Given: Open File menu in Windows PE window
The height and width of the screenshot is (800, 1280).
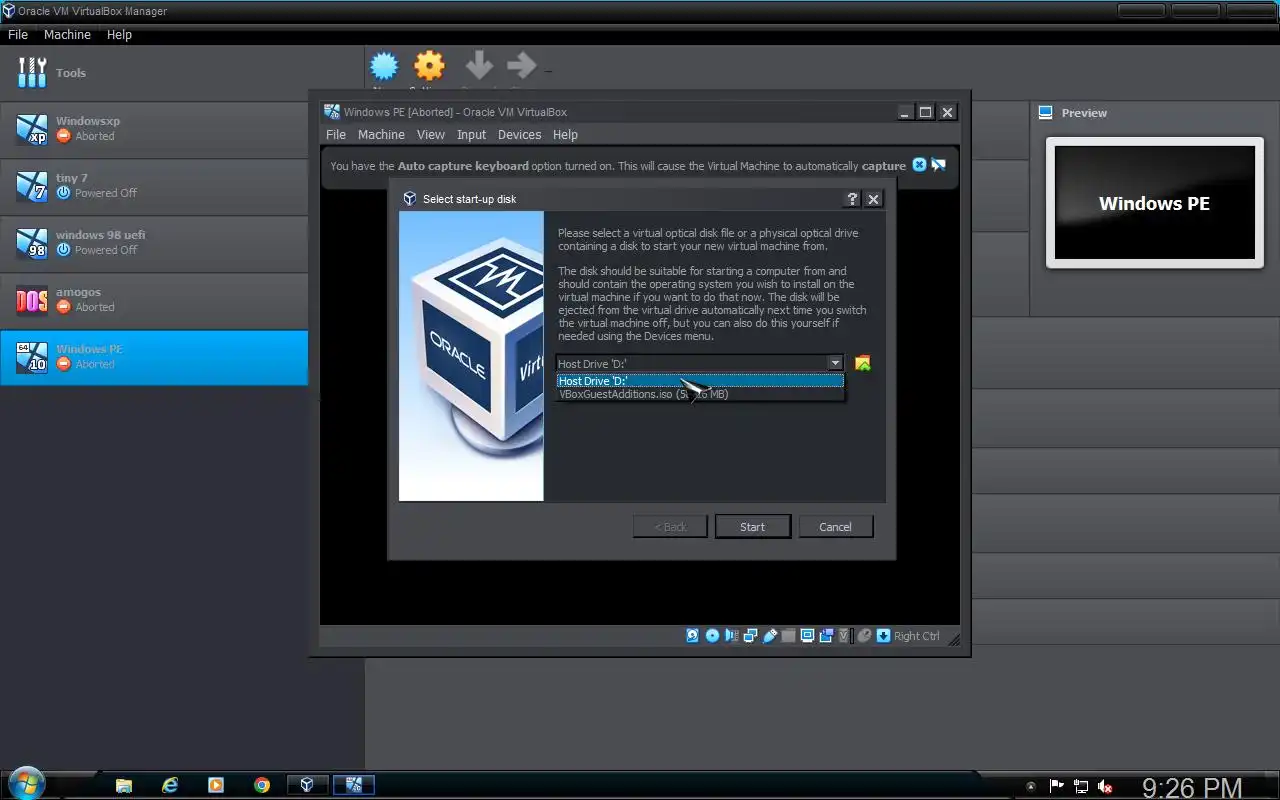Looking at the screenshot, I should [x=336, y=134].
